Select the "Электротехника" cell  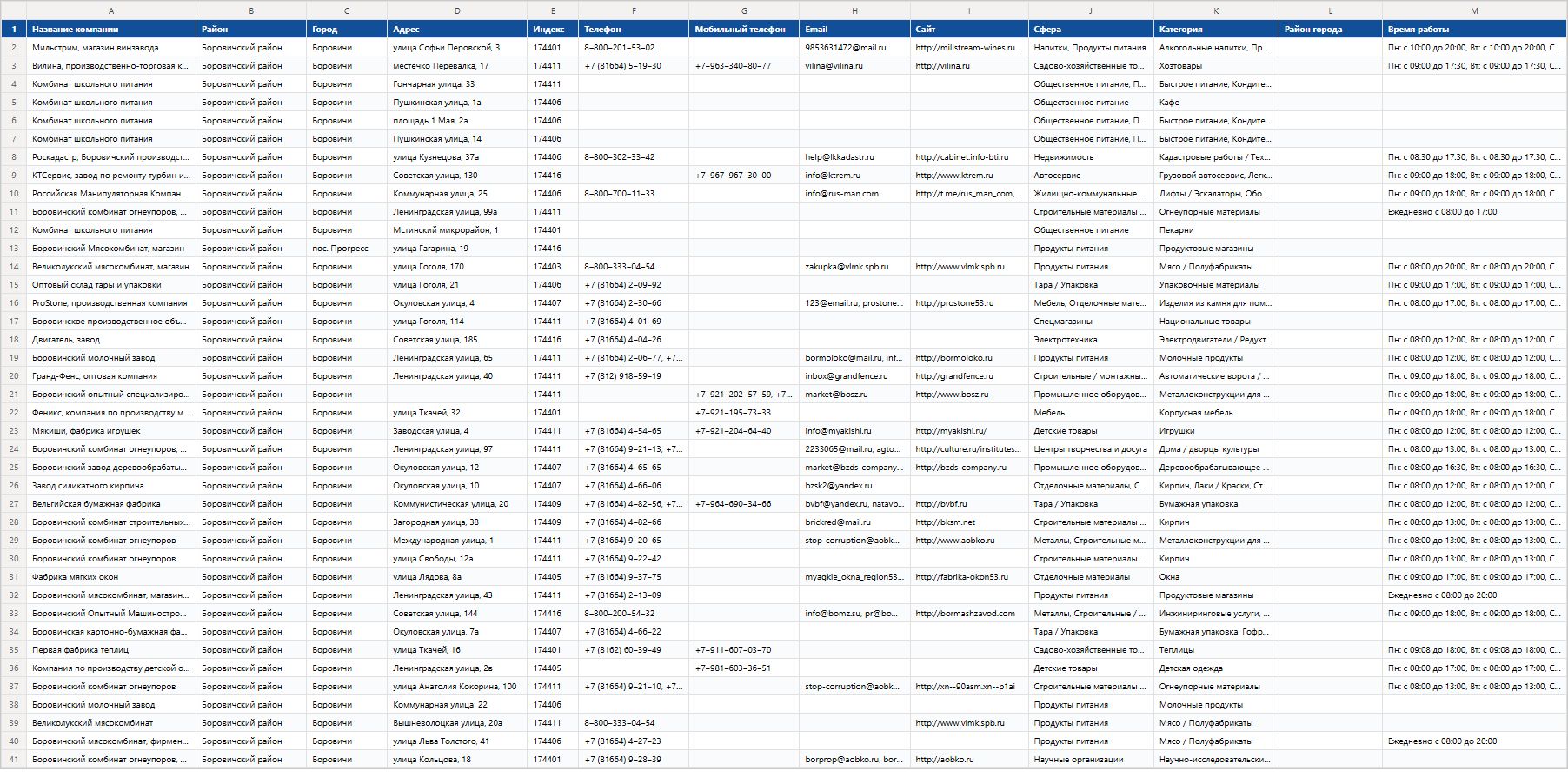coord(1091,340)
